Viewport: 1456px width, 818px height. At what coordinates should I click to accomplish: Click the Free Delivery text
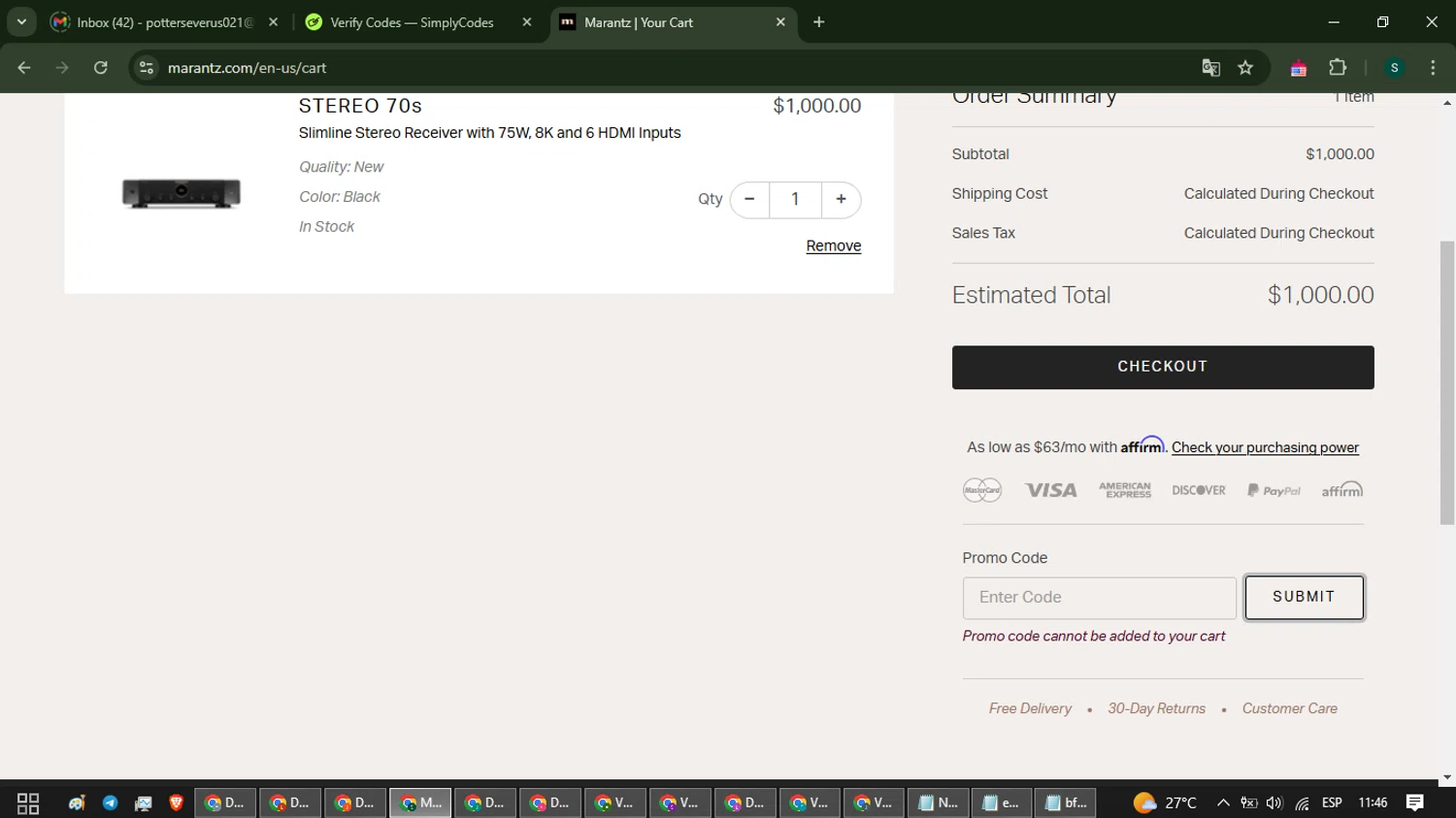click(x=1030, y=709)
